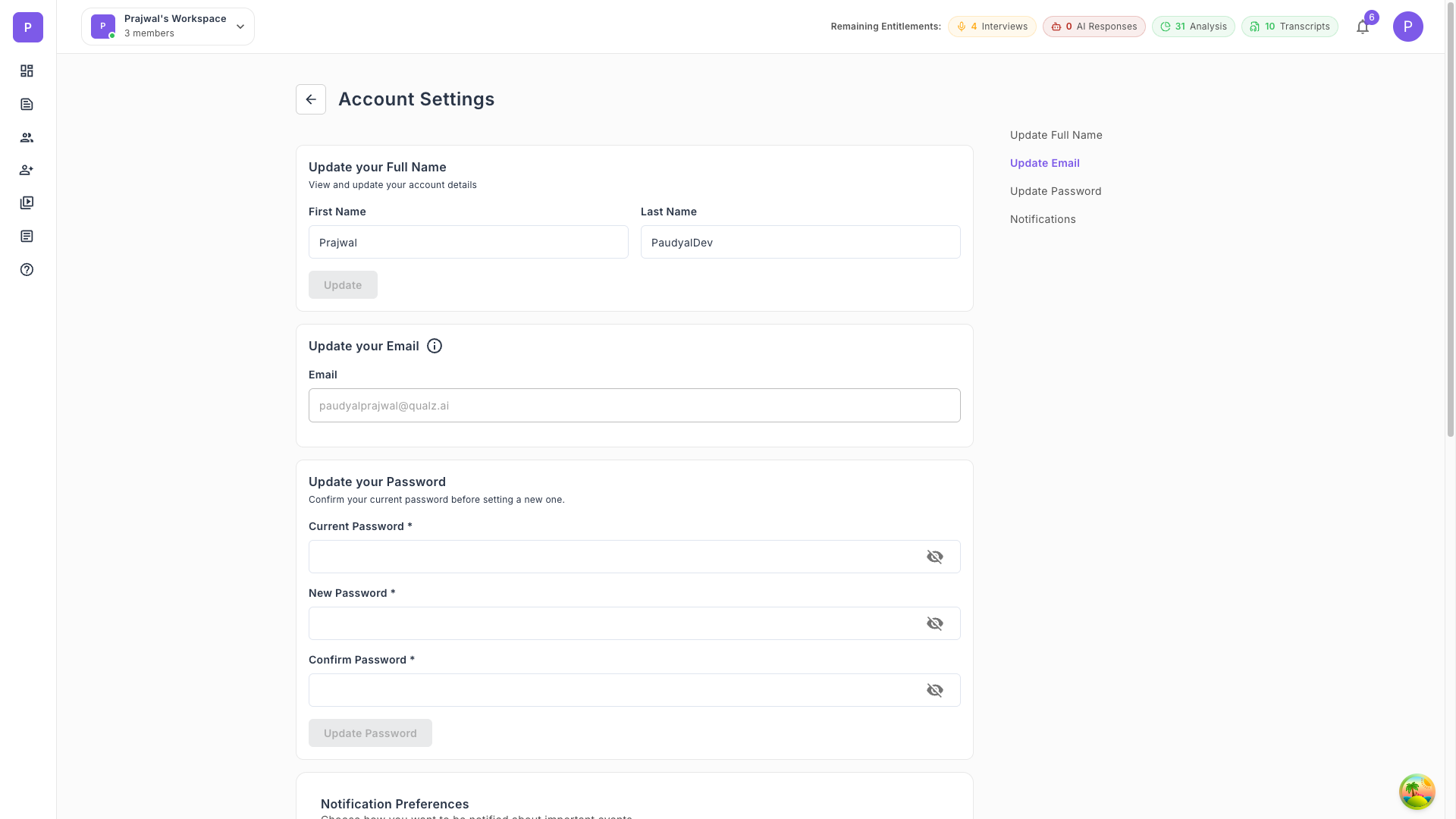Open the team members icon in sidebar
The width and height of the screenshot is (1456, 819).
tap(27, 137)
